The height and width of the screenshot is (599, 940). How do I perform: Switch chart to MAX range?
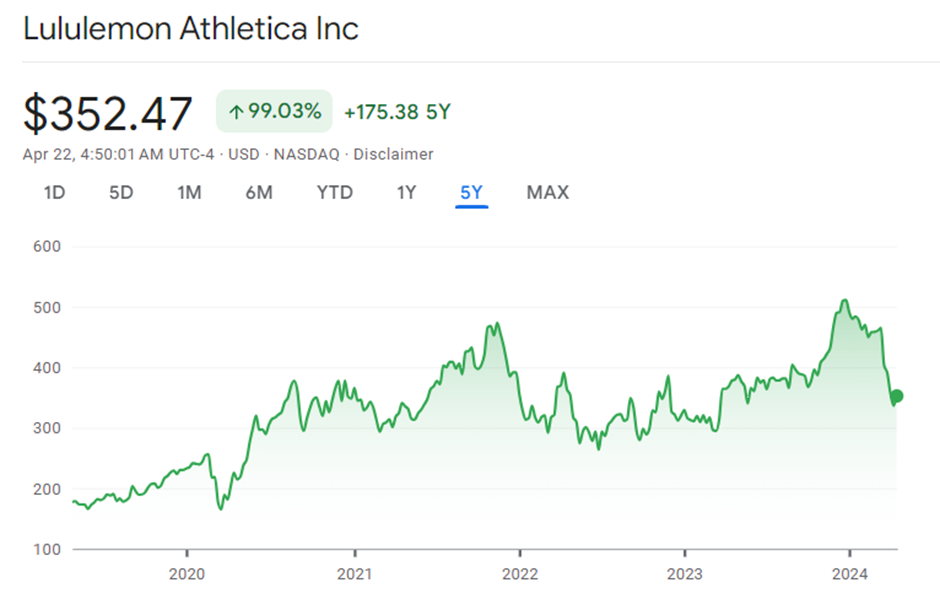pyautogui.click(x=547, y=193)
